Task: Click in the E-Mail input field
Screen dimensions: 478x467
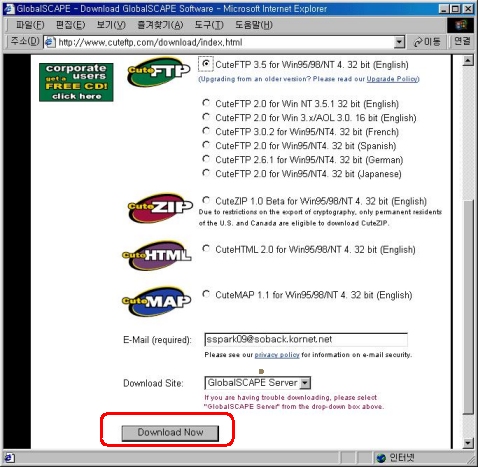Action: tap(306, 340)
